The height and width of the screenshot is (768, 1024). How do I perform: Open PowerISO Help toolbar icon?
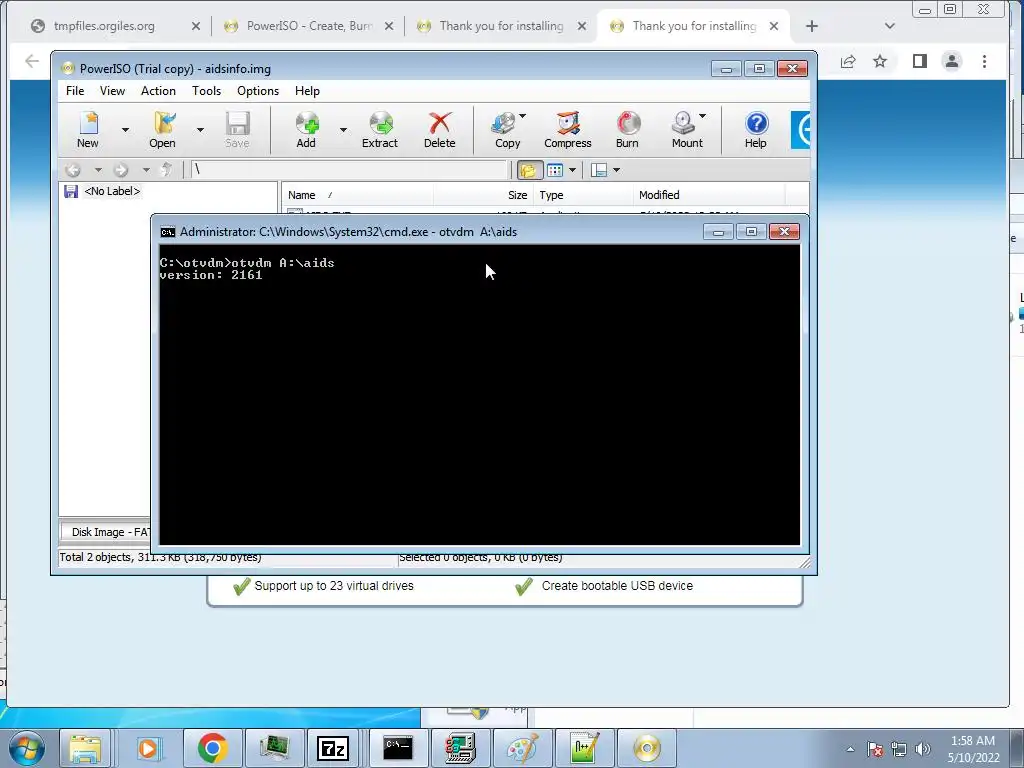[x=756, y=130]
